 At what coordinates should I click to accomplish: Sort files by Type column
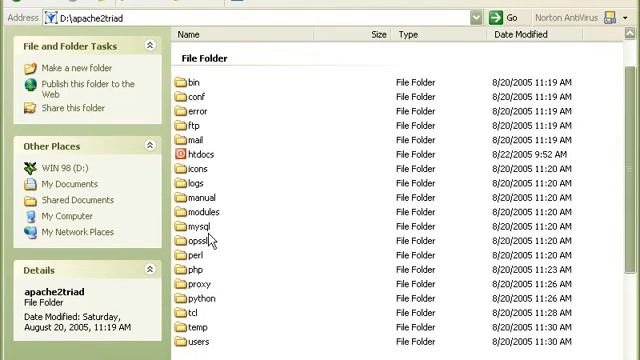click(439, 35)
